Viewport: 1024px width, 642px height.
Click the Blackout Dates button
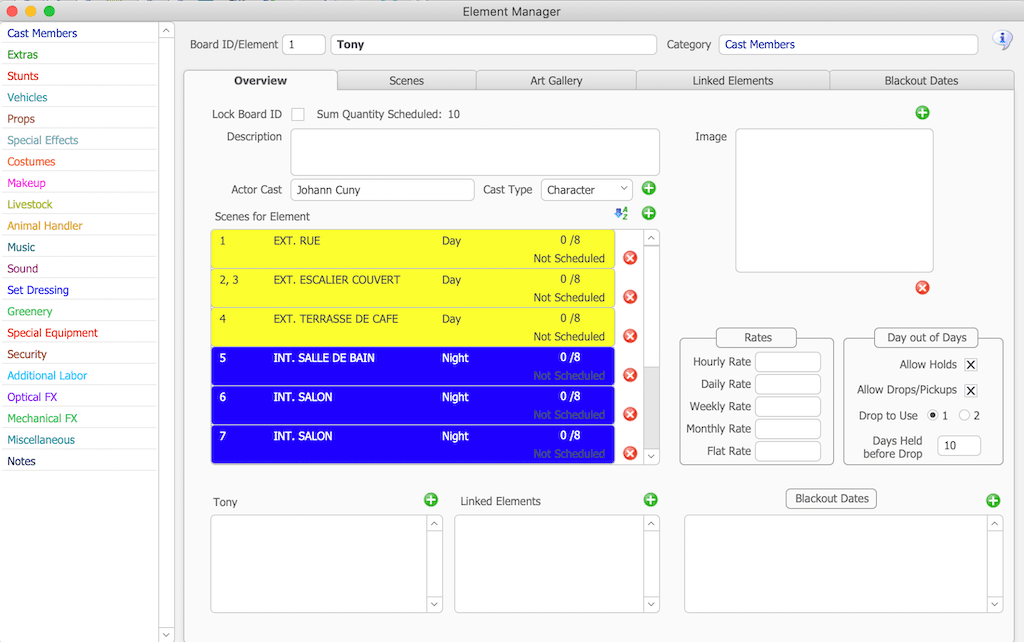point(832,498)
